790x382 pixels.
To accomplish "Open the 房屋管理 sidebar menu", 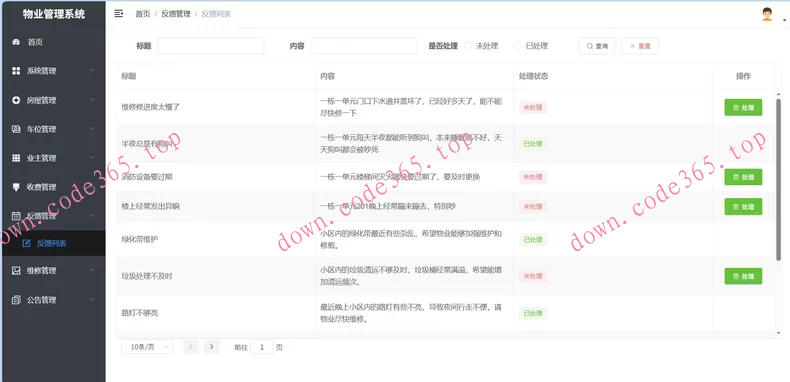I will [x=53, y=100].
